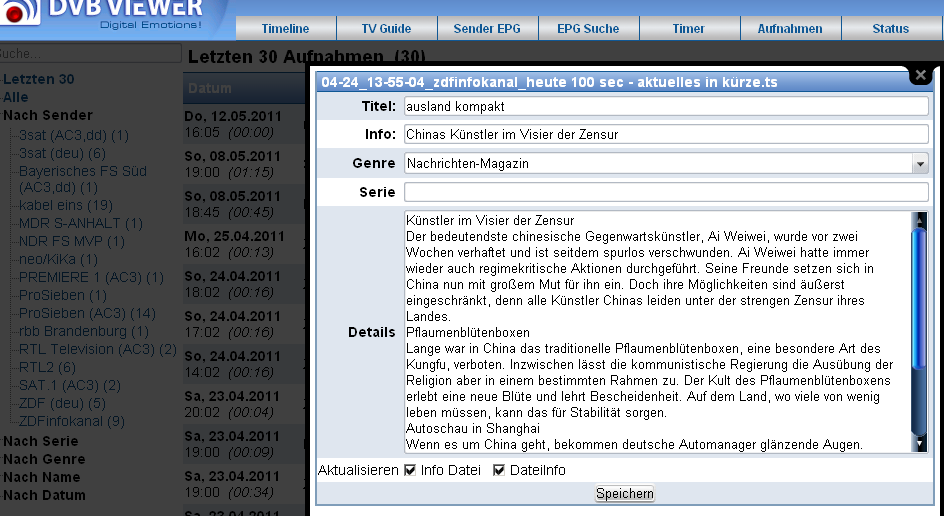Image resolution: width=944 pixels, height=516 pixels.
Task: Select kabel eins (19) in sender list
Action: pyautogui.click(x=66, y=205)
